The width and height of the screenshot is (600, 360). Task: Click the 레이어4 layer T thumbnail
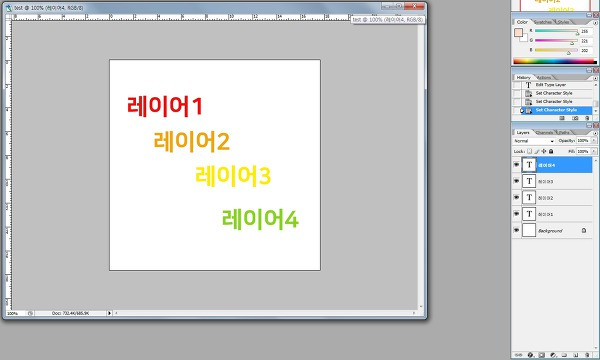pos(529,165)
